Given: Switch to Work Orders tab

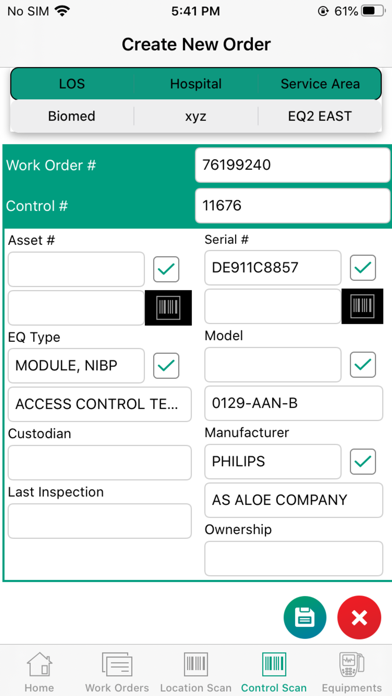Looking at the screenshot, I should [117, 672].
